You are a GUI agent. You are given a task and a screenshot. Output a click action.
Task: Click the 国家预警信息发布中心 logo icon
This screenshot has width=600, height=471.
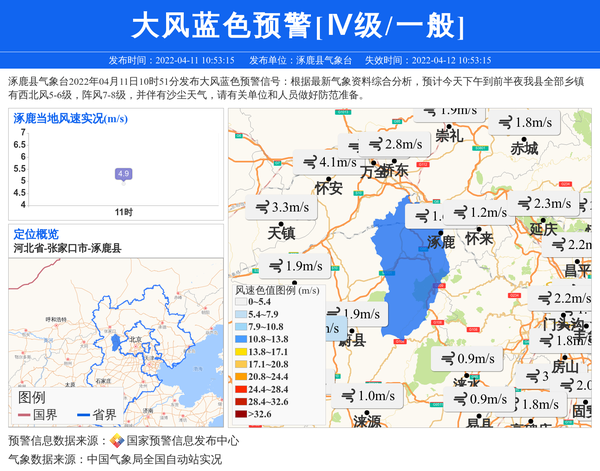[116, 441]
